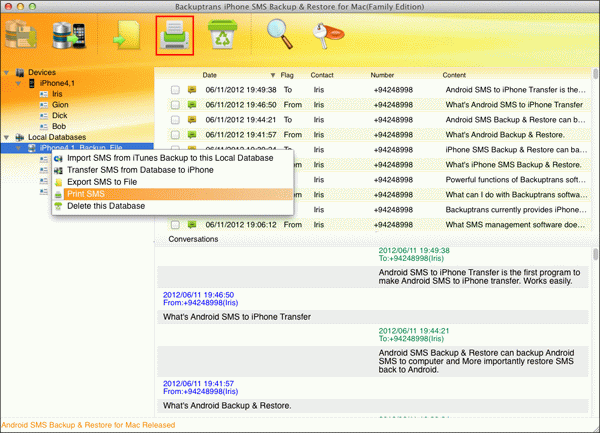Click the Local Databases icon
Viewport: 600px width, 433px height.
coord(20,137)
